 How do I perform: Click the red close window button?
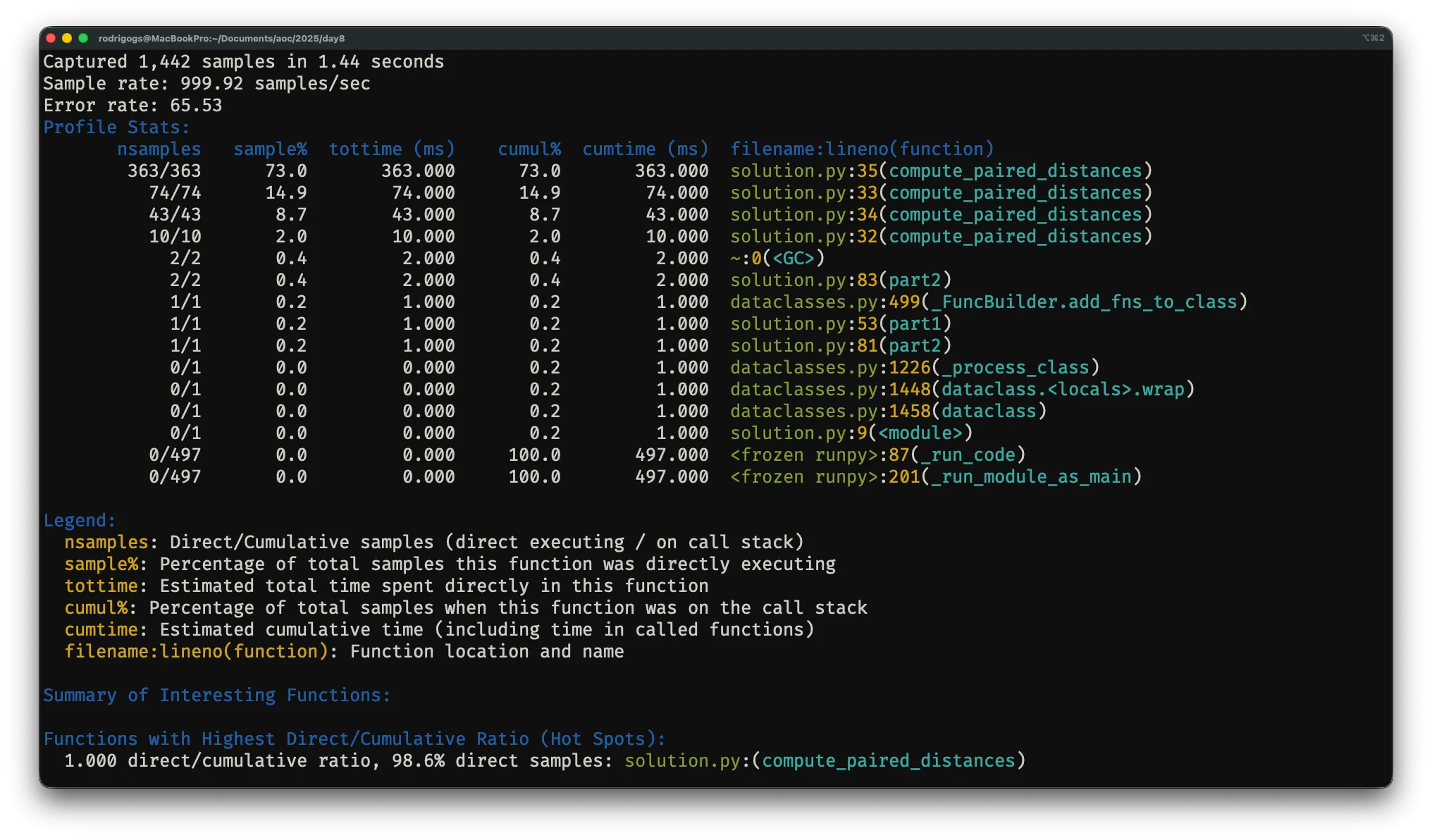click(x=51, y=38)
